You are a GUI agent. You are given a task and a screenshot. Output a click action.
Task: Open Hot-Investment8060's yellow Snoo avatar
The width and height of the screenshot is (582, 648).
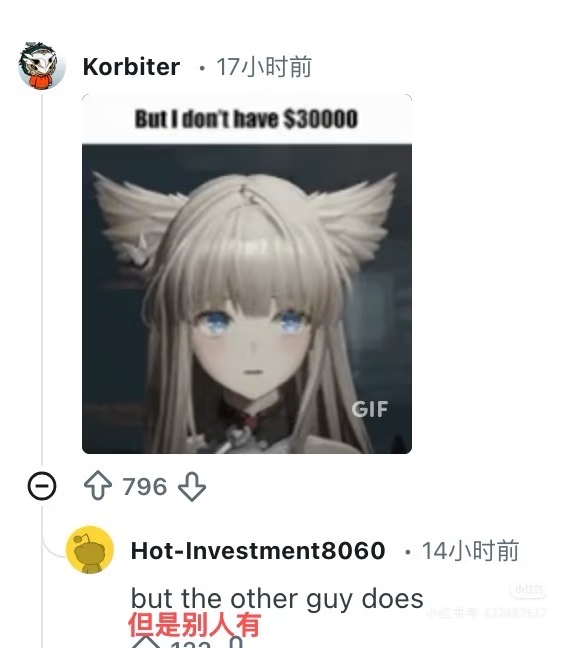pyautogui.click(x=90, y=550)
